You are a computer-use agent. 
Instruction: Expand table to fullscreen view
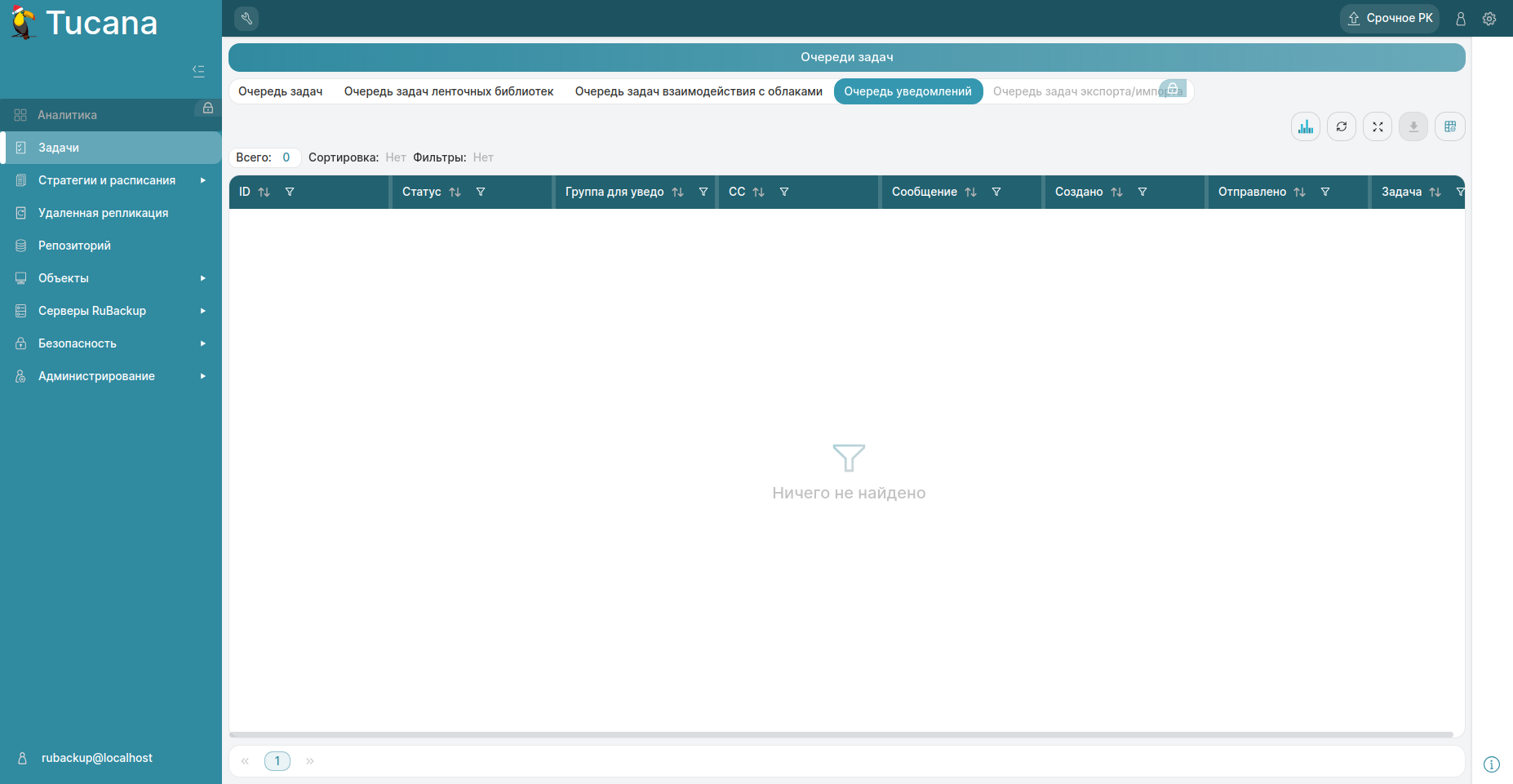click(1378, 126)
